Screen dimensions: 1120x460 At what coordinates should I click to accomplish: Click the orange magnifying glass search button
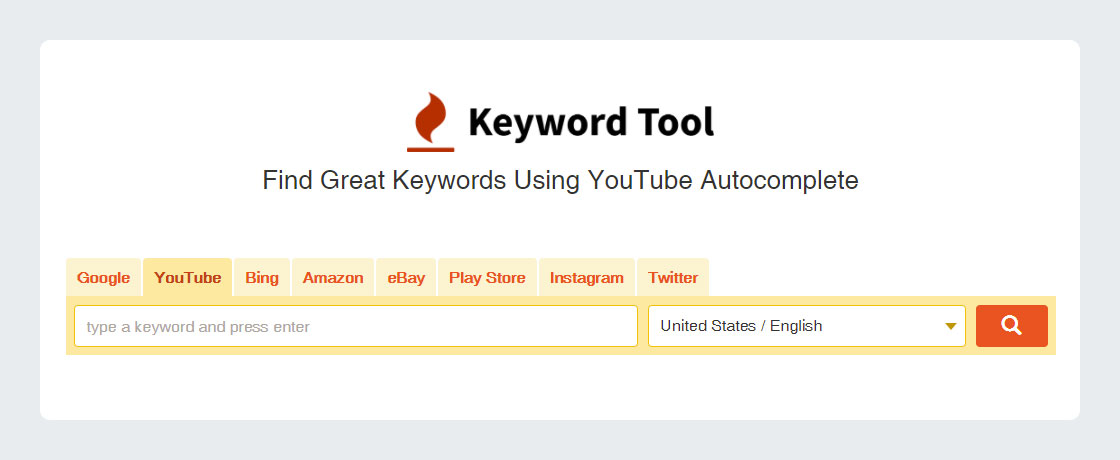[1011, 326]
